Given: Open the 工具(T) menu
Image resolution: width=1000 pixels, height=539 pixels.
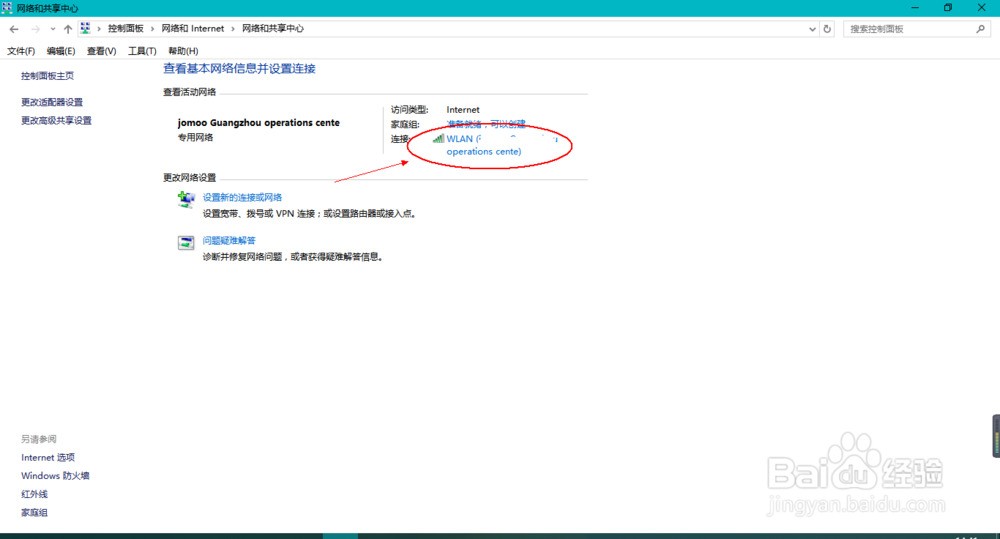Looking at the screenshot, I should point(143,51).
